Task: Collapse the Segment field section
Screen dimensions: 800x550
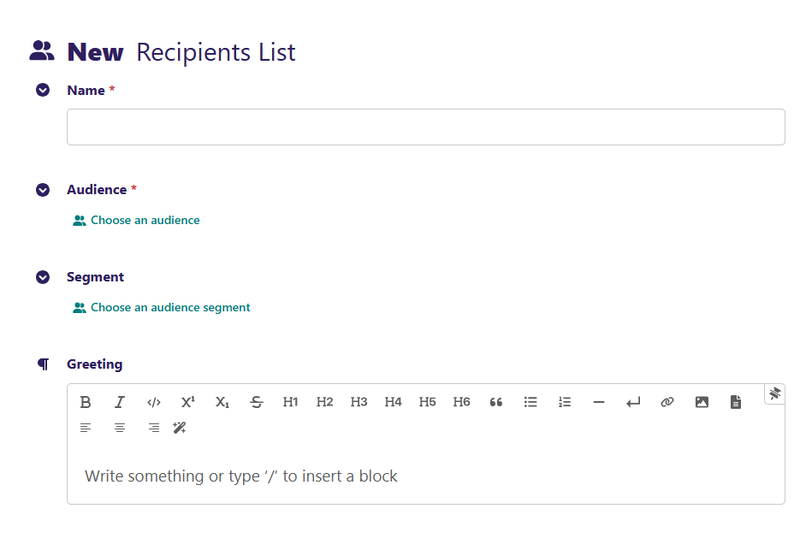Action: (43, 277)
